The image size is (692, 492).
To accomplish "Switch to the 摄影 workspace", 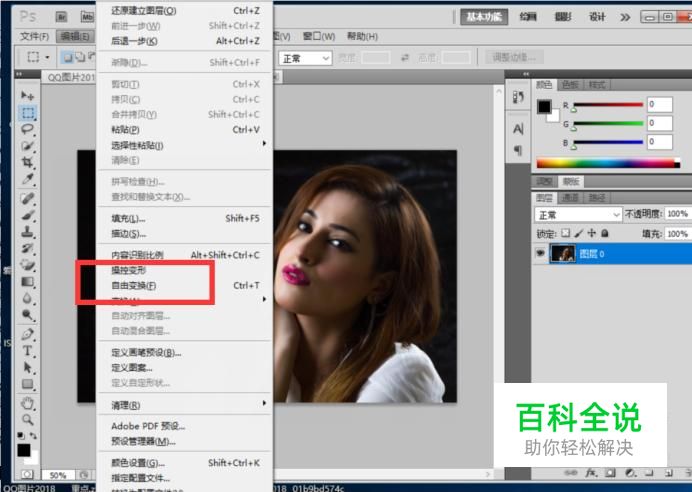I will coord(563,17).
